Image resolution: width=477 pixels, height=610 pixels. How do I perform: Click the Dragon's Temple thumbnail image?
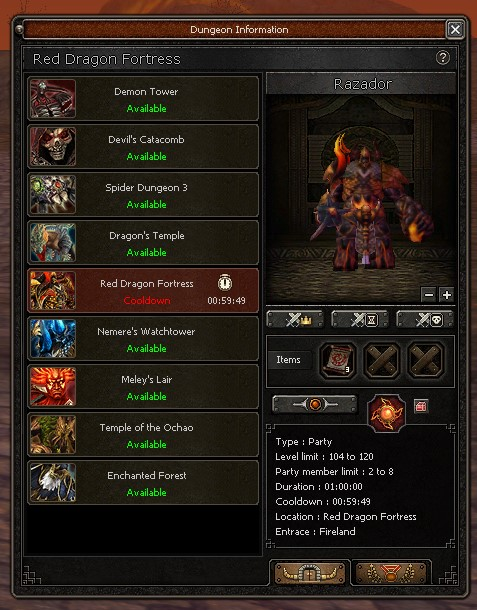pyautogui.click(x=53, y=243)
